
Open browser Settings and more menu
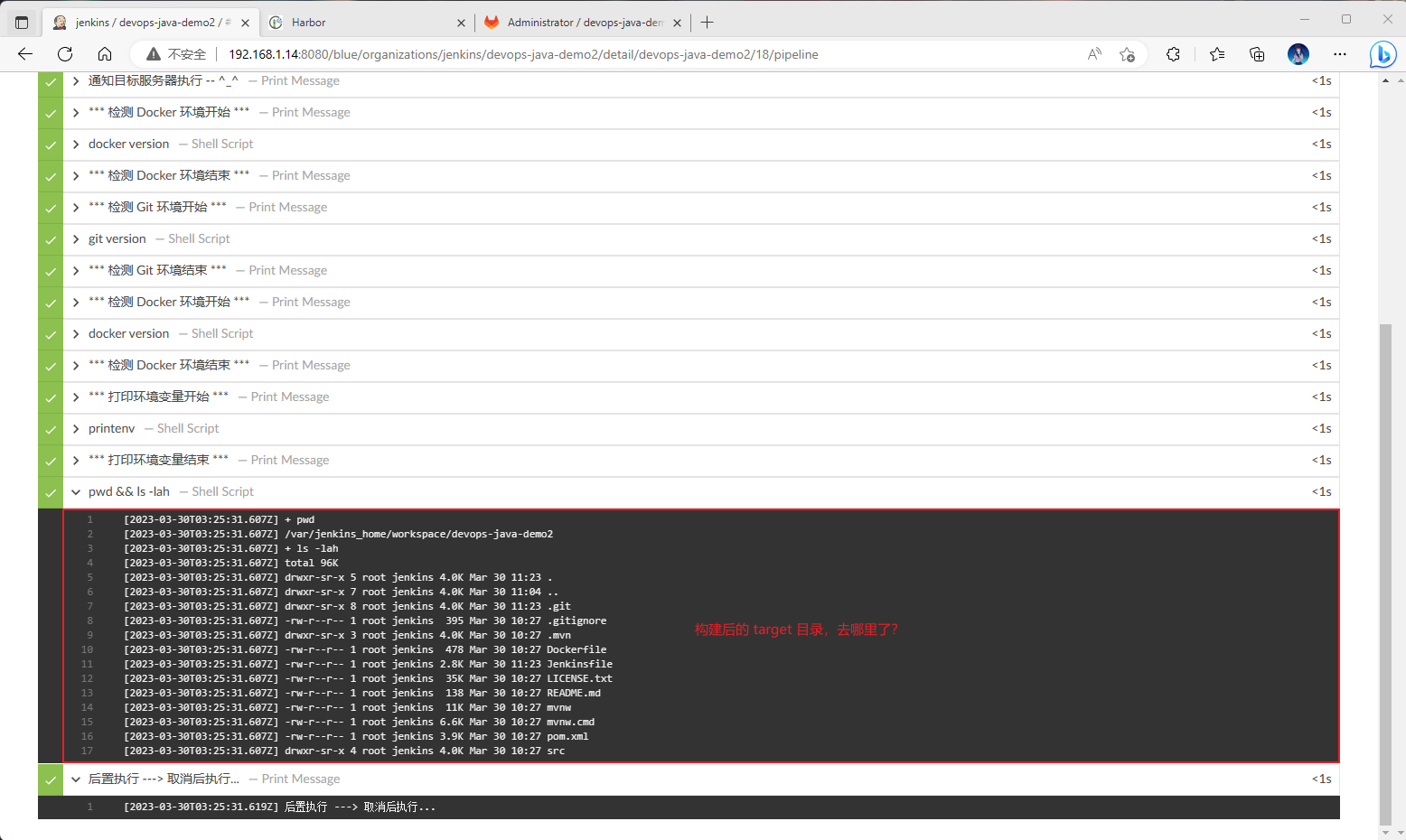1340,54
